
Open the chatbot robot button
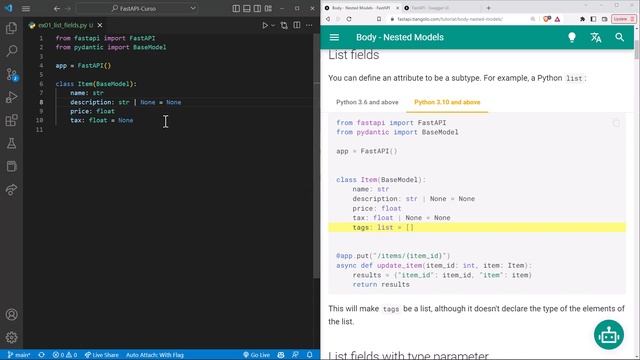[609, 335]
